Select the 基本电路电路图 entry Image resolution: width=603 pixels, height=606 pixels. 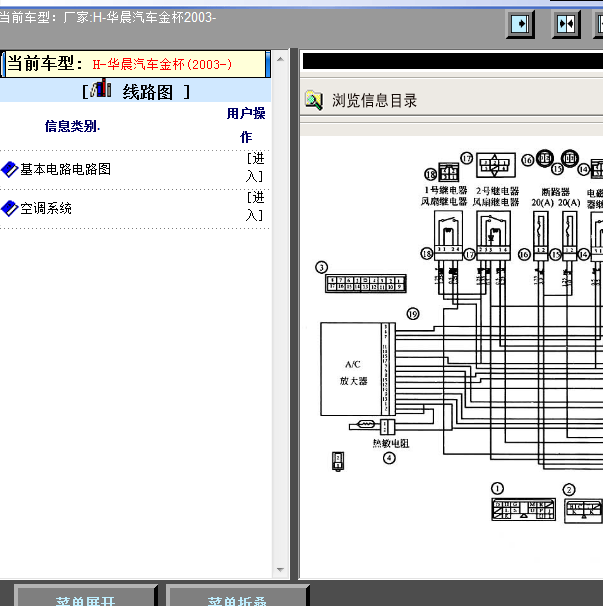(x=65, y=169)
